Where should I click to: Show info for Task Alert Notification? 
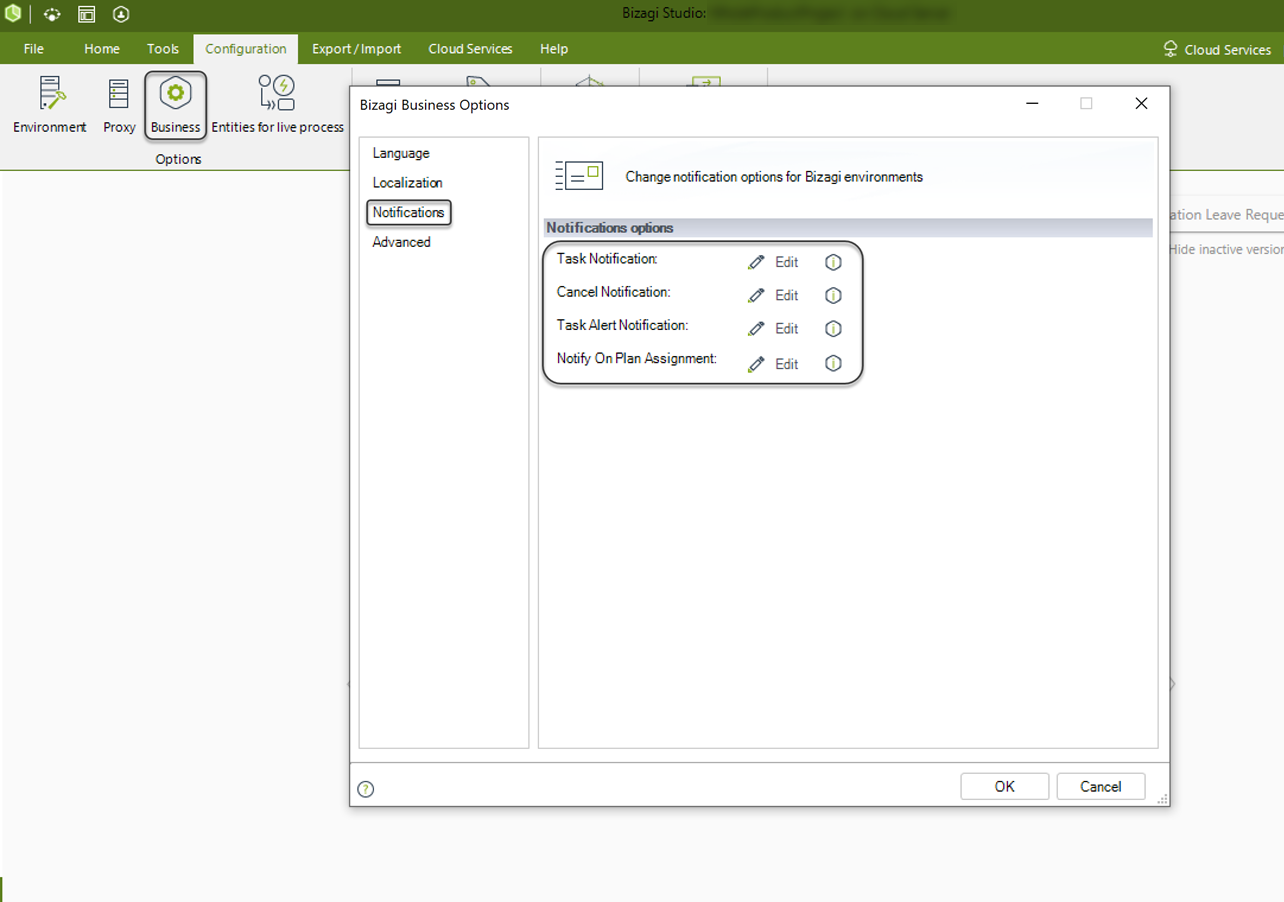click(x=833, y=328)
